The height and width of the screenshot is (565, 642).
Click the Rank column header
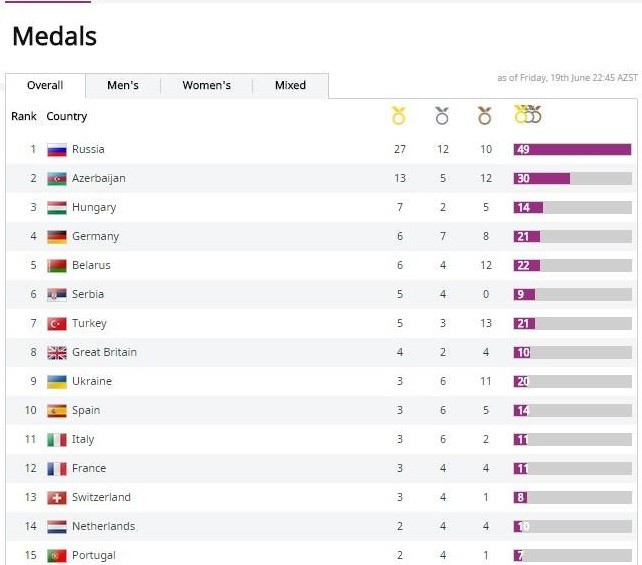[x=24, y=117]
